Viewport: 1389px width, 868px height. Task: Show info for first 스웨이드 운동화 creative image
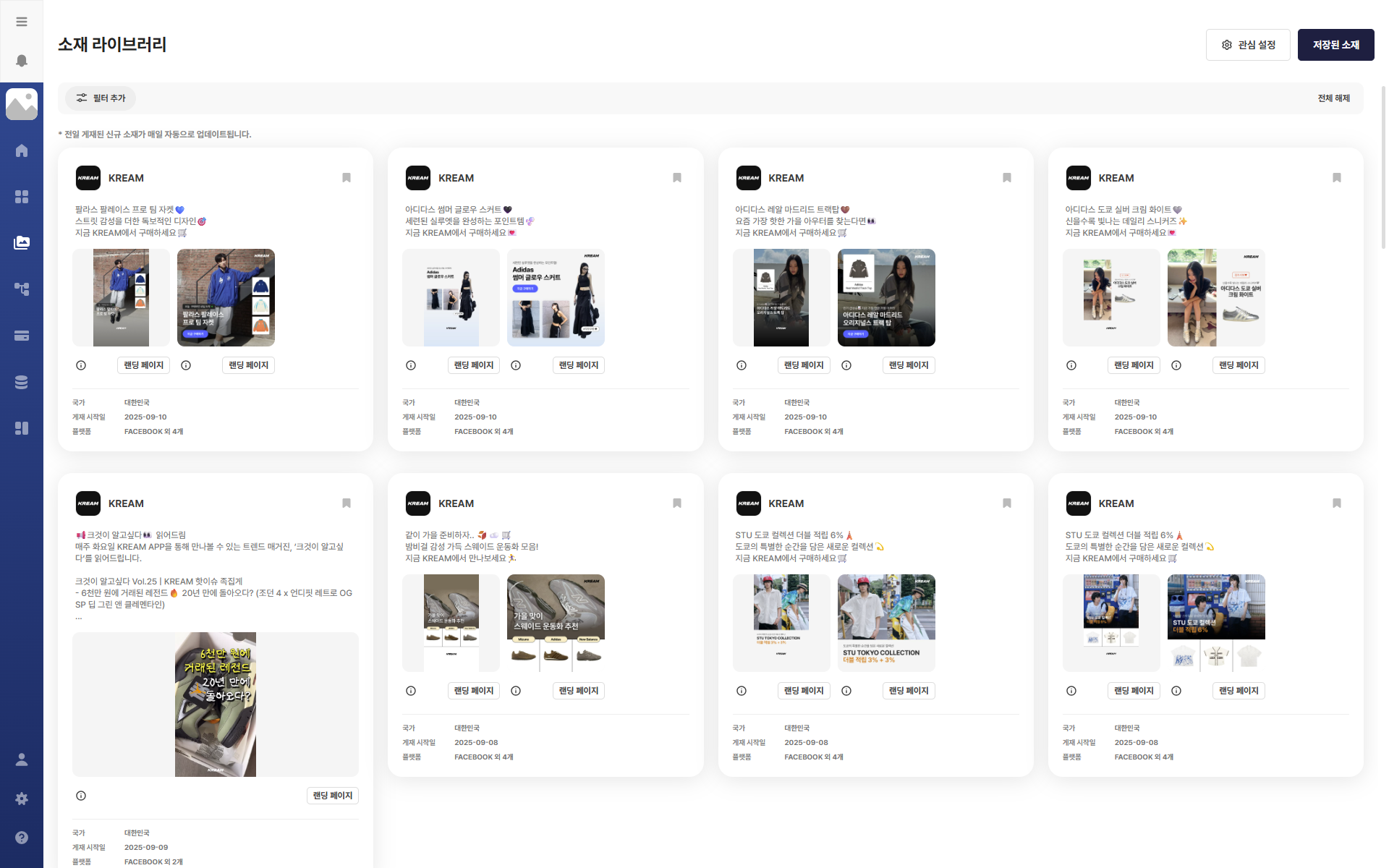pos(411,691)
